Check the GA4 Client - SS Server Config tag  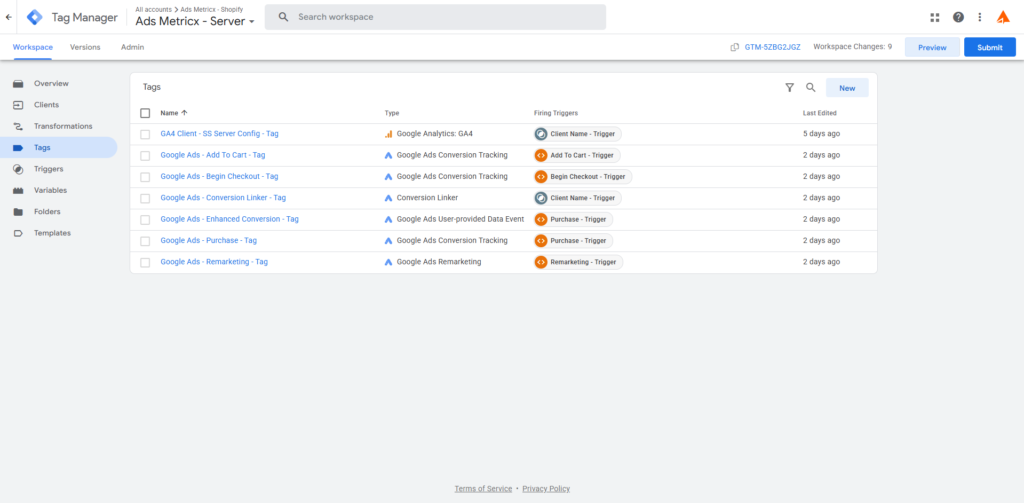[x=145, y=134]
